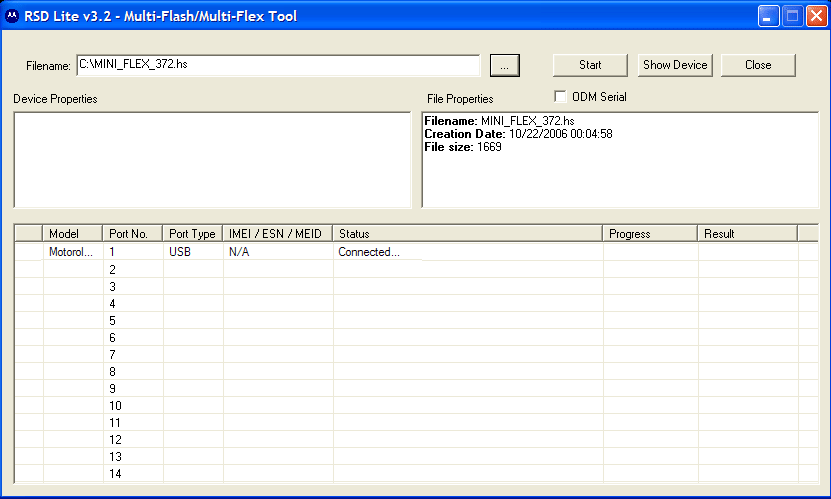Click the Show Device button
The height and width of the screenshot is (499, 831).
(x=675, y=65)
